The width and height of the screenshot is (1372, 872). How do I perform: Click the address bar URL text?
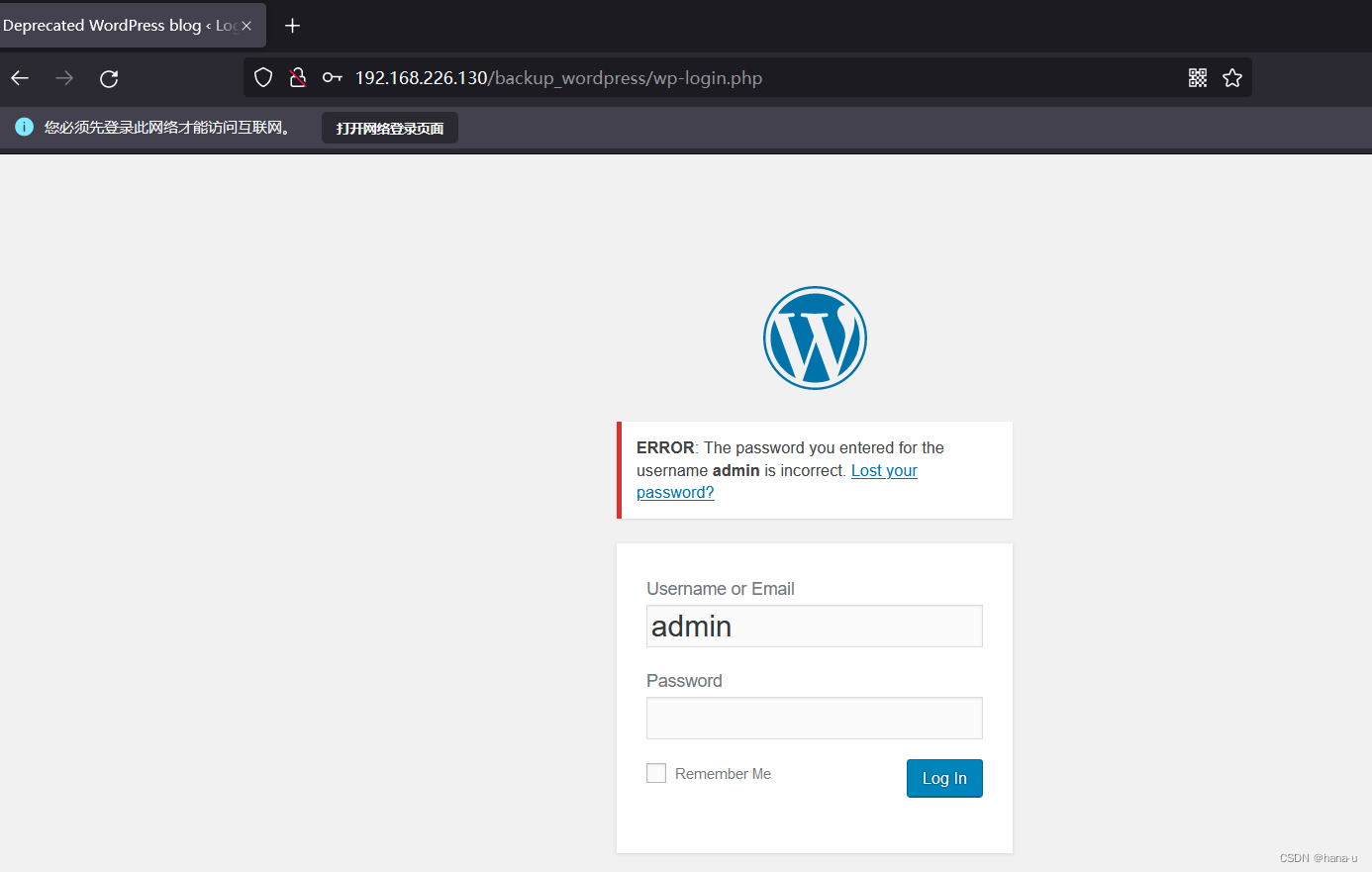coord(558,78)
